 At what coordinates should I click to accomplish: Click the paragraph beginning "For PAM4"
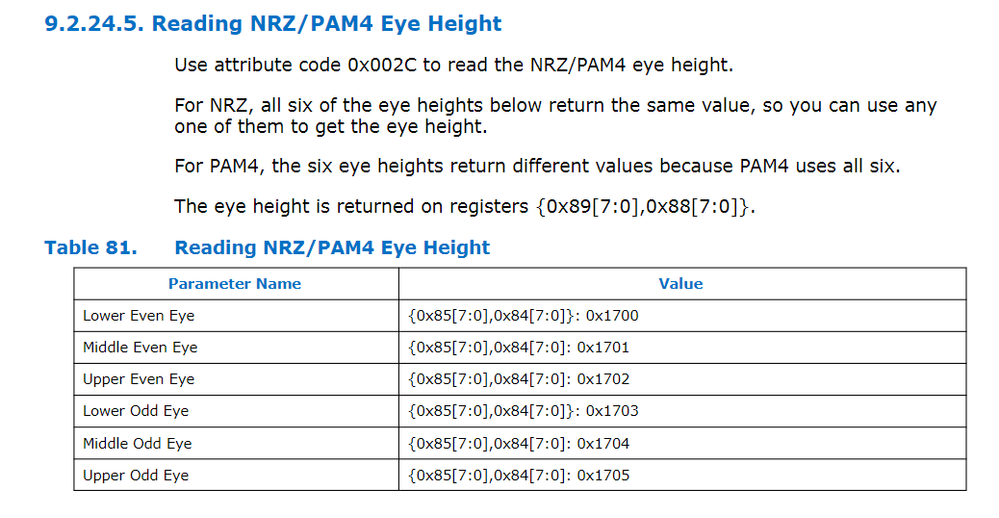coord(537,165)
